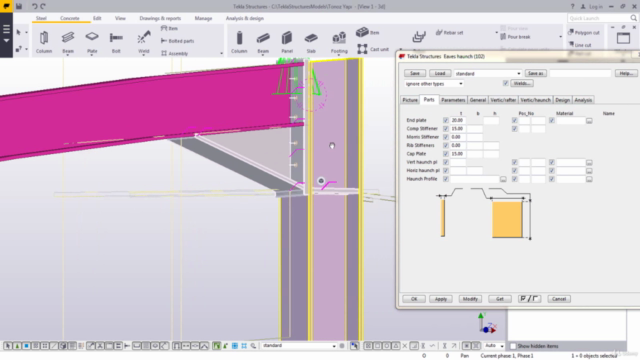
Task: Select the steel Beam tool
Action: [68, 42]
